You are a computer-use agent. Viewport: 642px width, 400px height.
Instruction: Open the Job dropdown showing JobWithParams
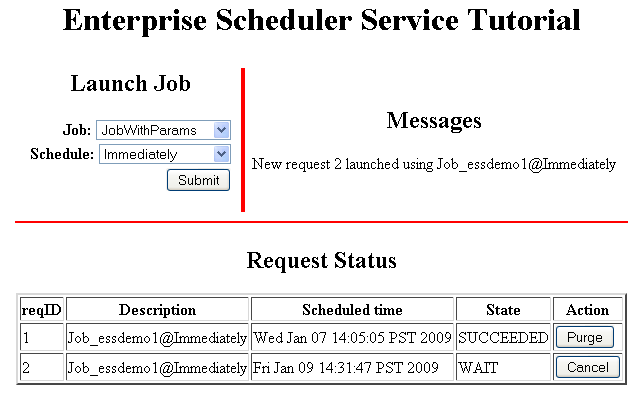tap(163, 130)
